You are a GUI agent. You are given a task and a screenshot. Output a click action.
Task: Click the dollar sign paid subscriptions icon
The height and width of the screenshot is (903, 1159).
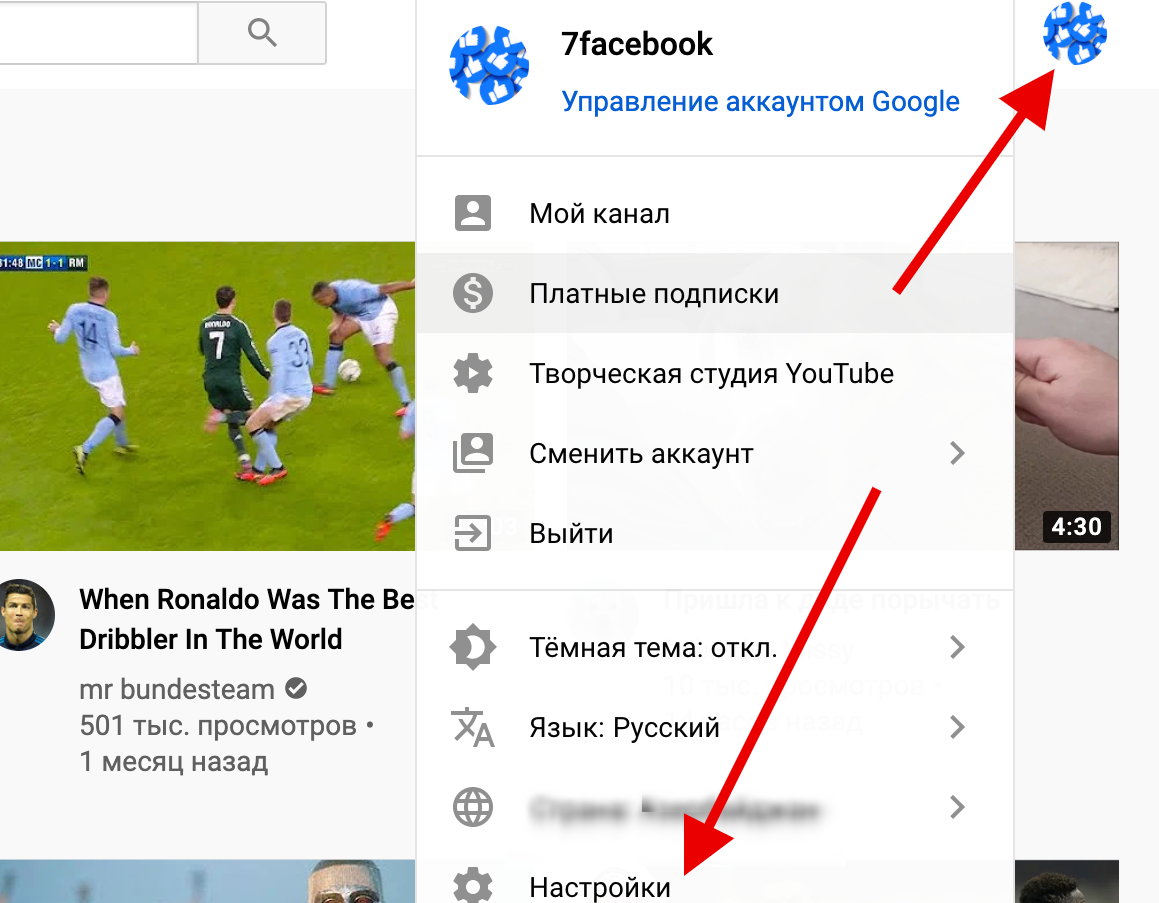tap(473, 293)
